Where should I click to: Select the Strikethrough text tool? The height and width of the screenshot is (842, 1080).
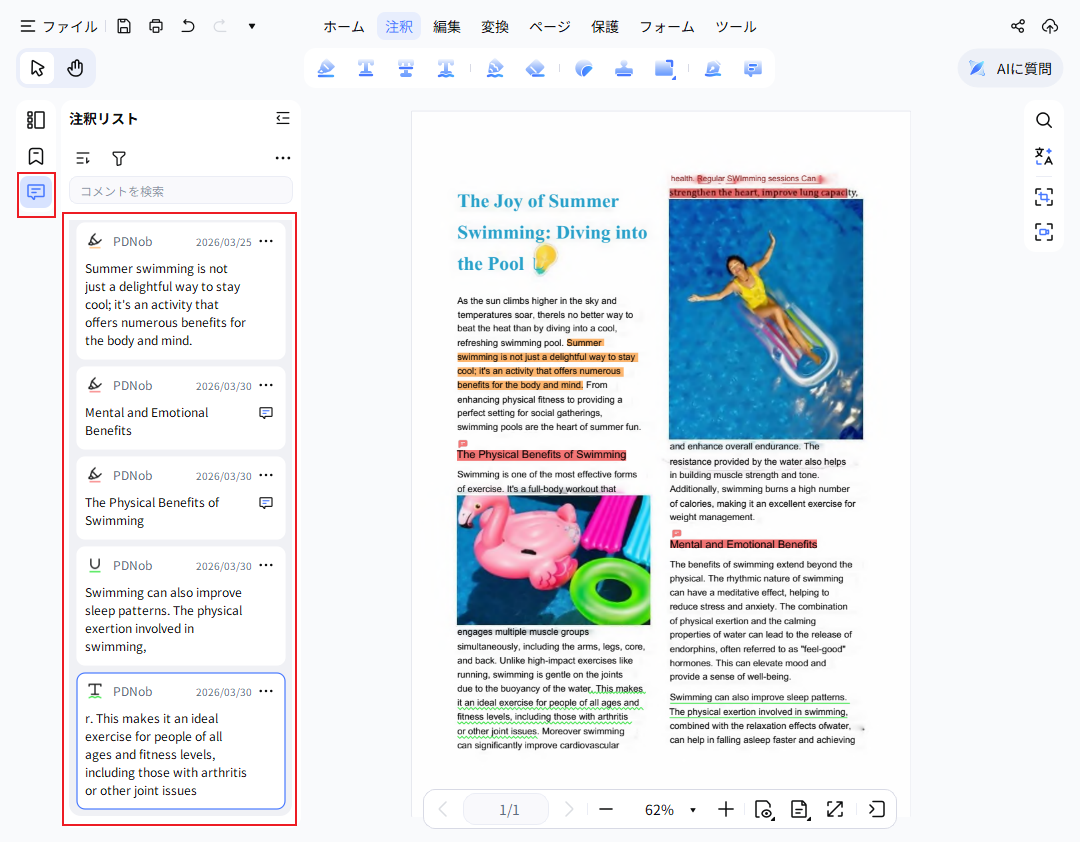click(x=406, y=69)
